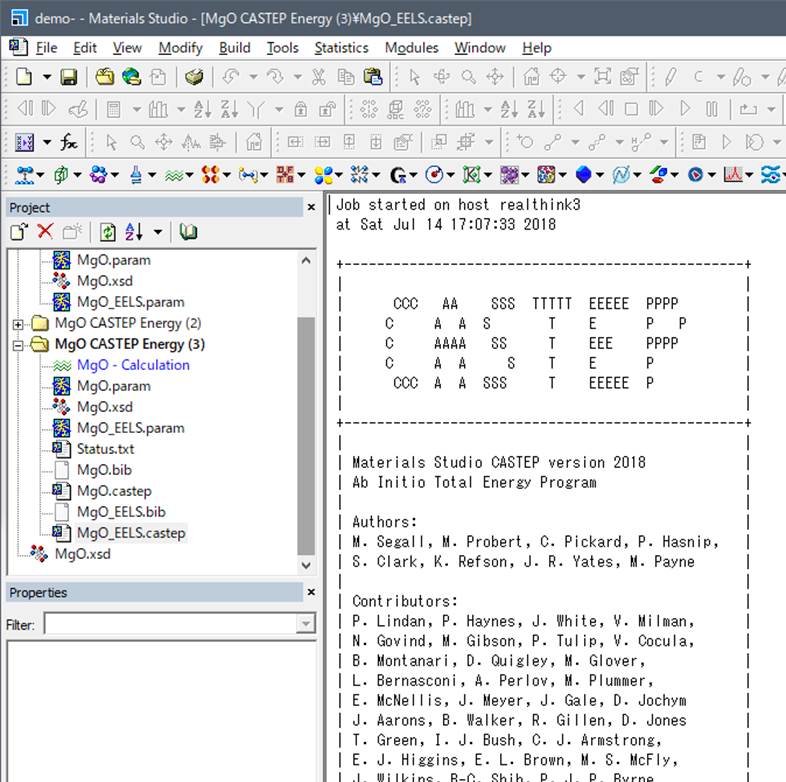Open the Properties Filter combo box
Screen dimensions: 786x782
(180, 624)
